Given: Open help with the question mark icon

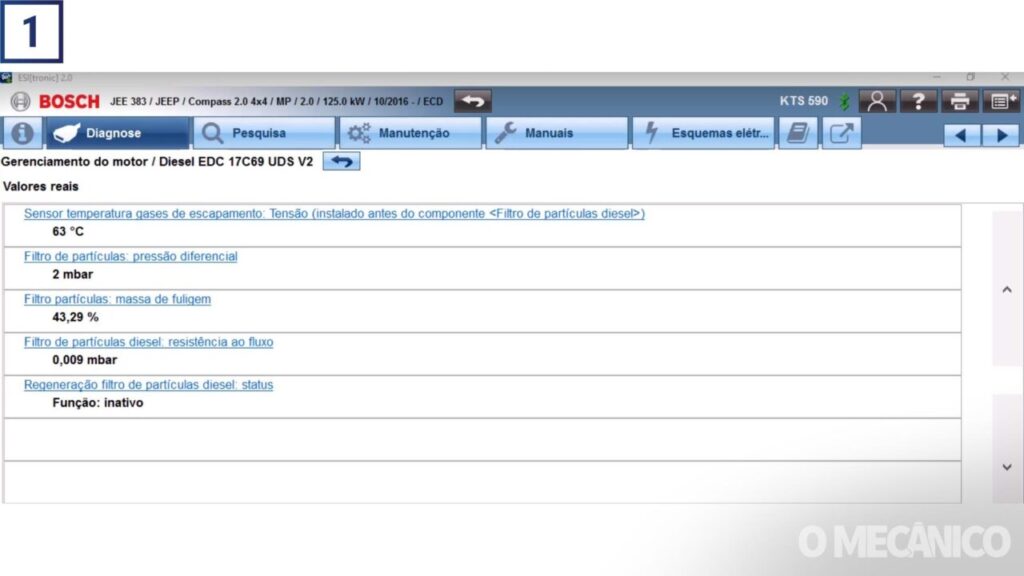Looking at the screenshot, I should pos(918,101).
